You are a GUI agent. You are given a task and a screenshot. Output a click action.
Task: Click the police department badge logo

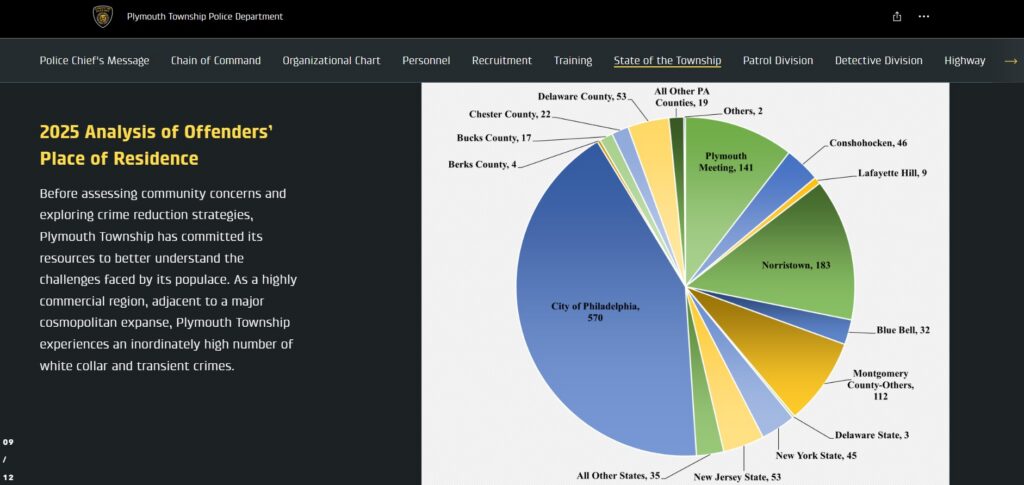click(x=103, y=16)
